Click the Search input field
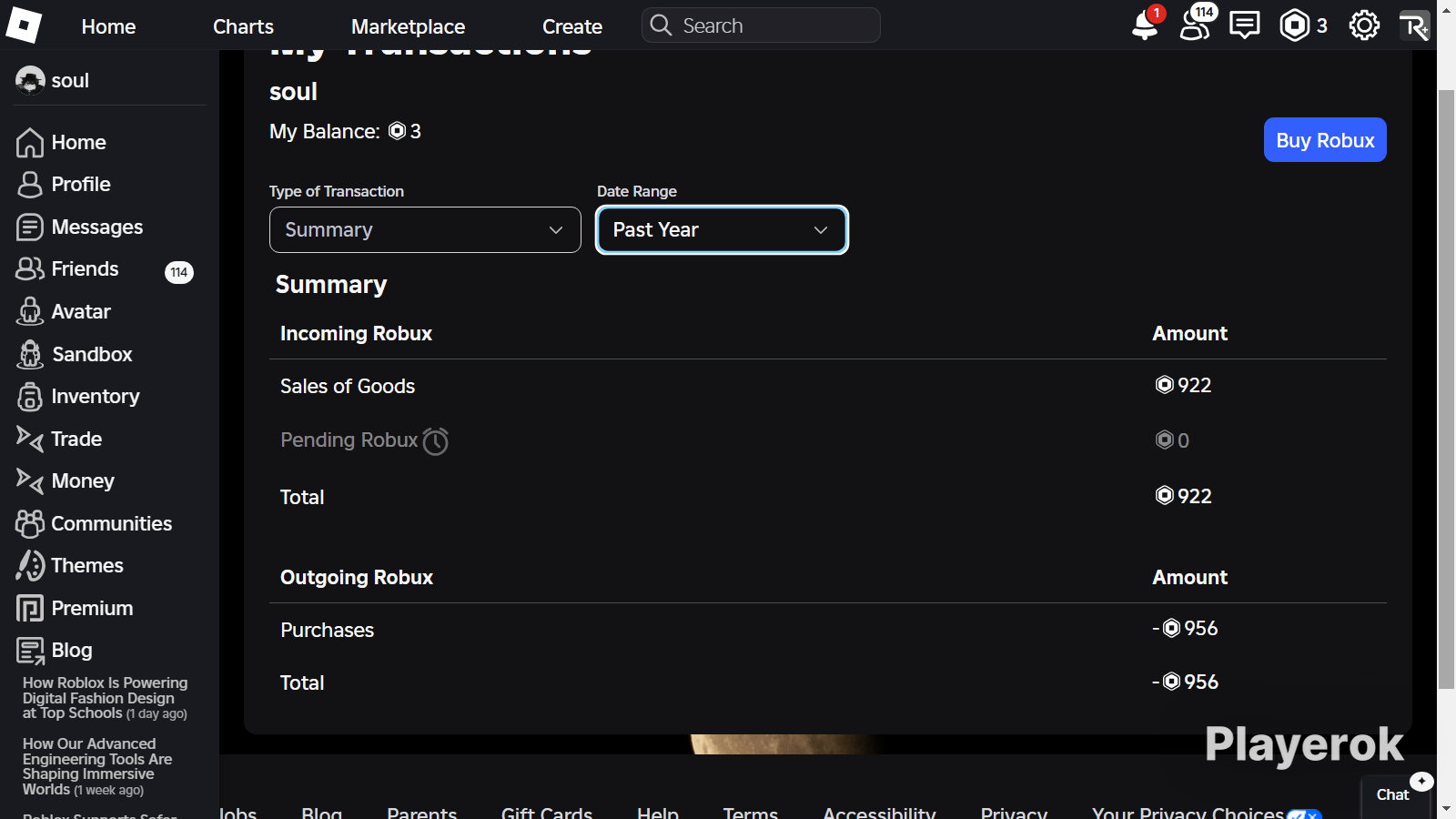Screen dimensions: 1456x819 click(761, 25)
